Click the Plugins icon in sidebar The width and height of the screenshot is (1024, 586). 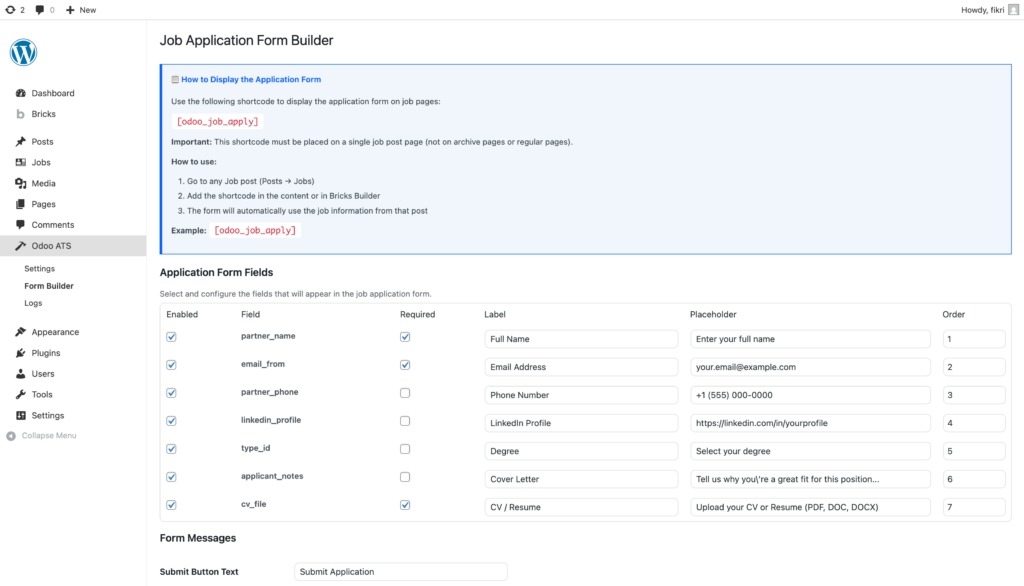[21, 353]
